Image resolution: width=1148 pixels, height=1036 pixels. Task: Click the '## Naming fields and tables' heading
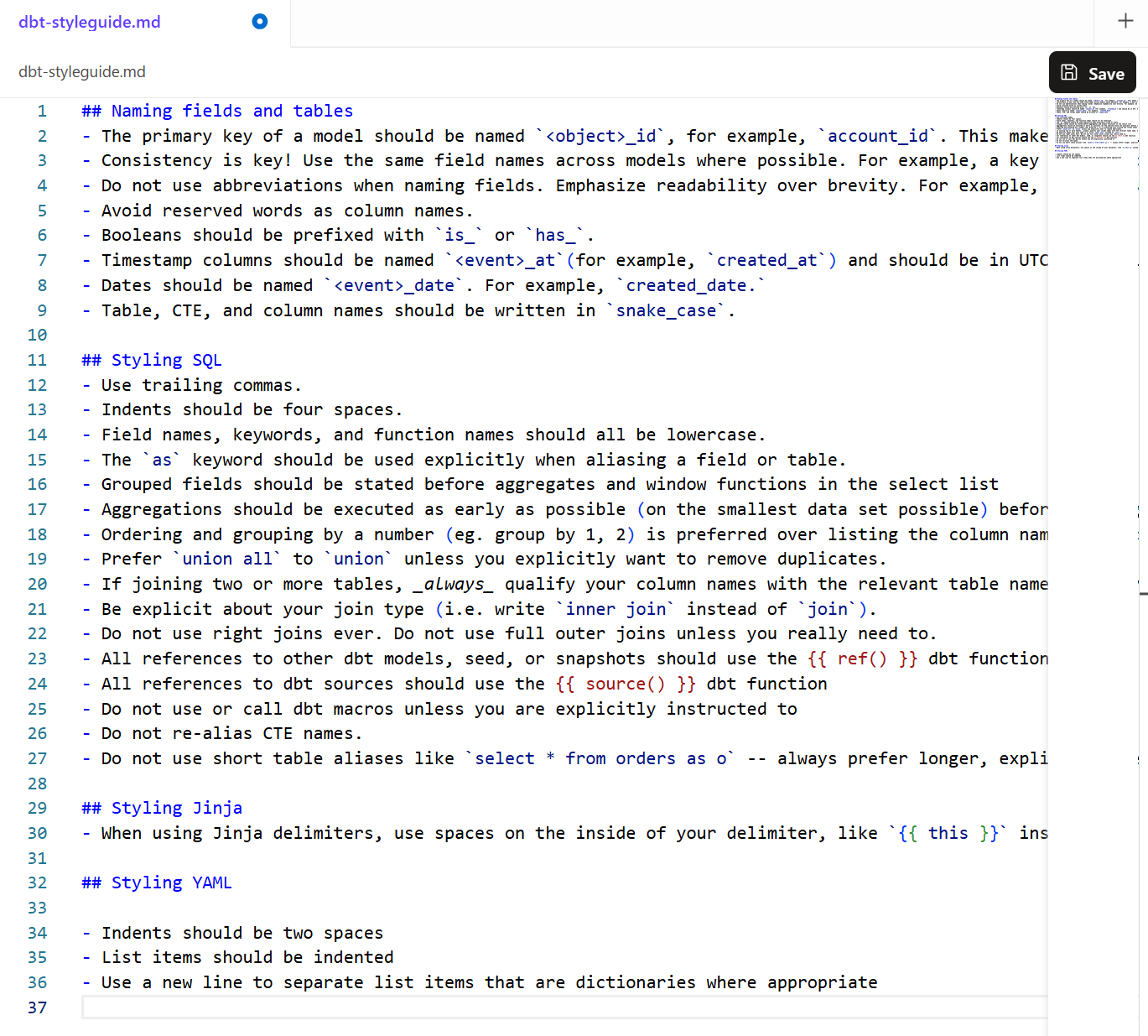coord(217,111)
